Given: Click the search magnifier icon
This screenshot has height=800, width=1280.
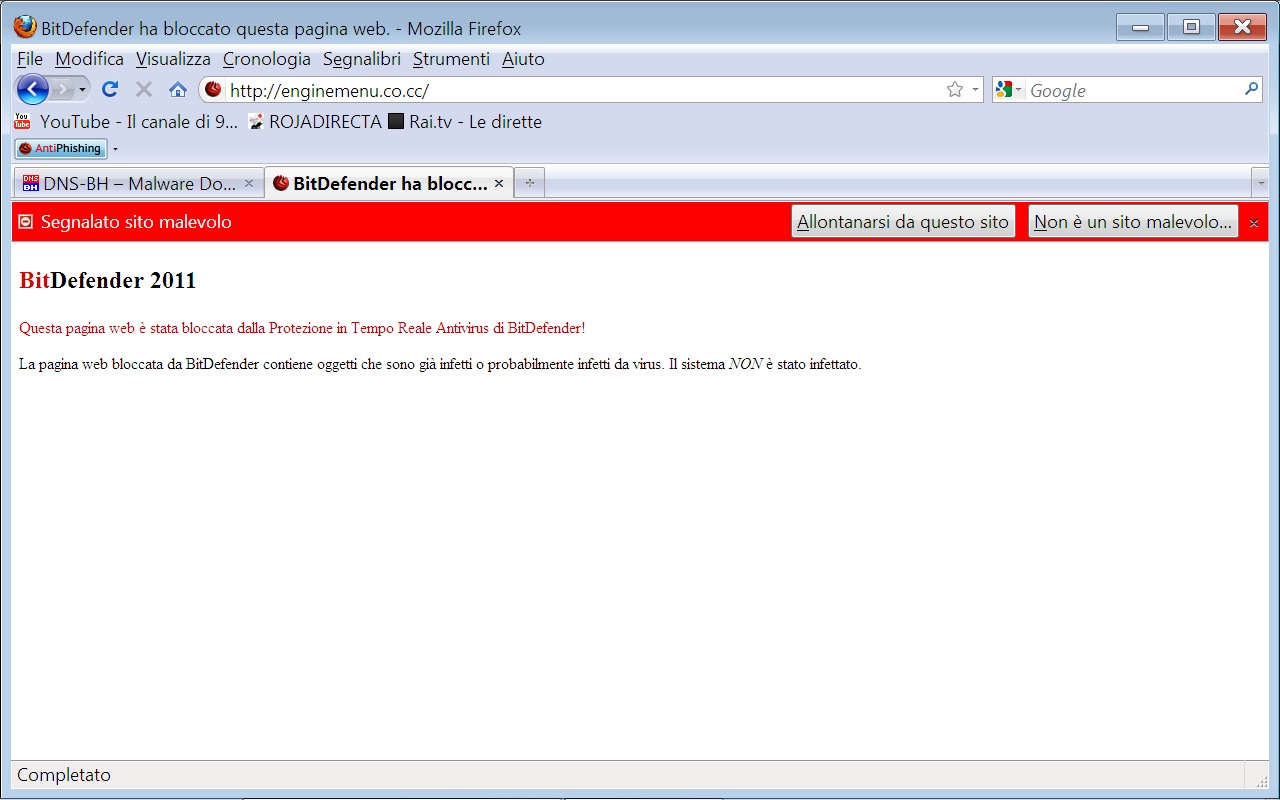Looking at the screenshot, I should point(1251,89).
